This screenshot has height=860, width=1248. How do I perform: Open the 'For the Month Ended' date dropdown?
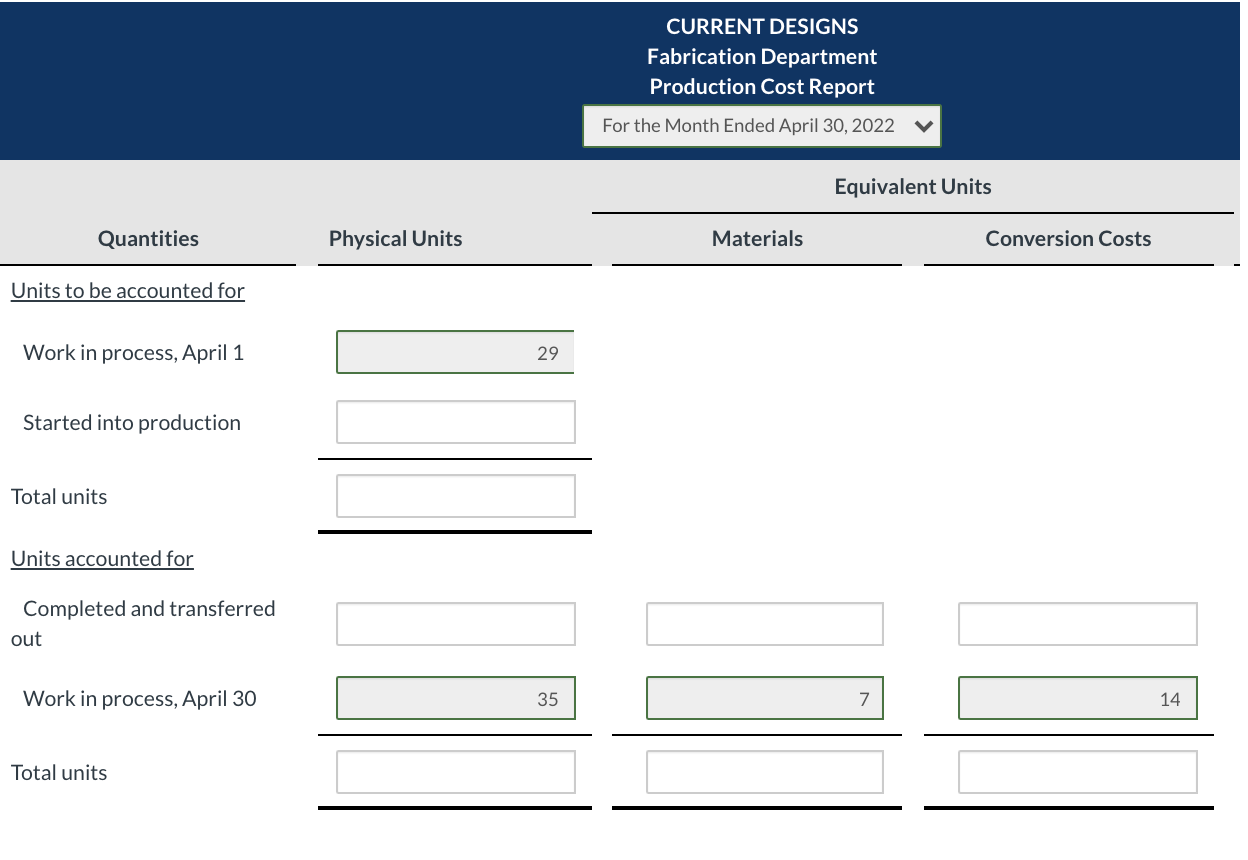(x=762, y=127)
